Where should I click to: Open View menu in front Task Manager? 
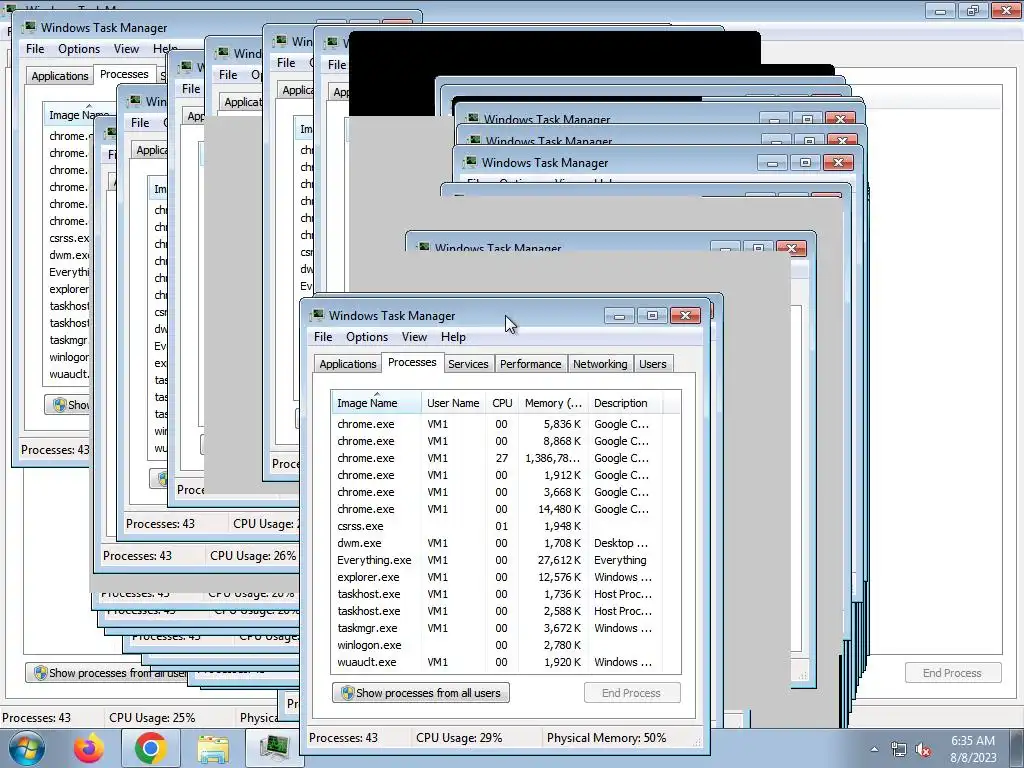coord(414,337)
